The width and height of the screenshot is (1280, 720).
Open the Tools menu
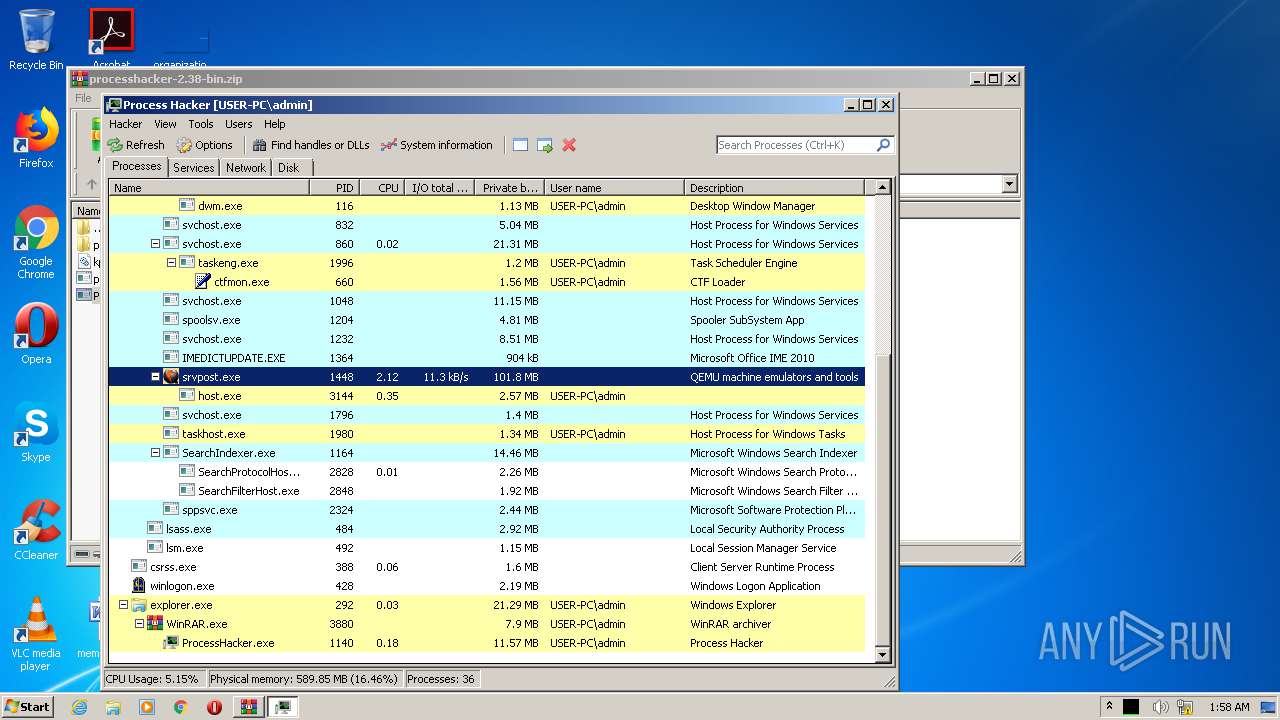tap(201, 124)
